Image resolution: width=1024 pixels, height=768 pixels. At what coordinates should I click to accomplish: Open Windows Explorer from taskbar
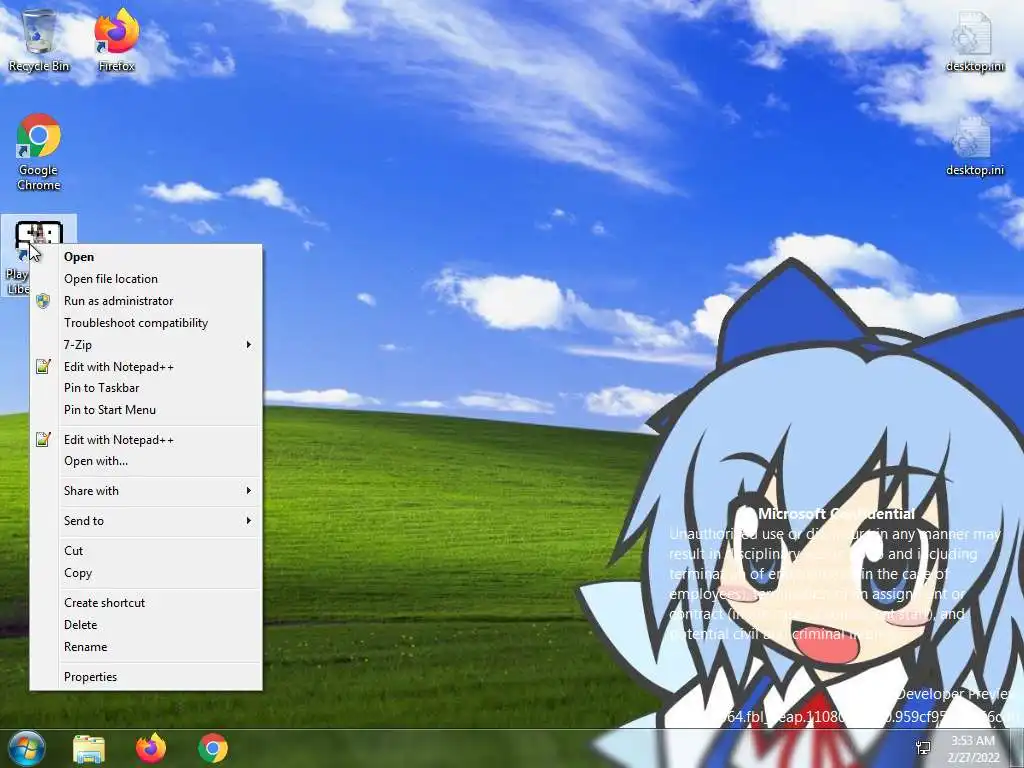click(89, 748)
